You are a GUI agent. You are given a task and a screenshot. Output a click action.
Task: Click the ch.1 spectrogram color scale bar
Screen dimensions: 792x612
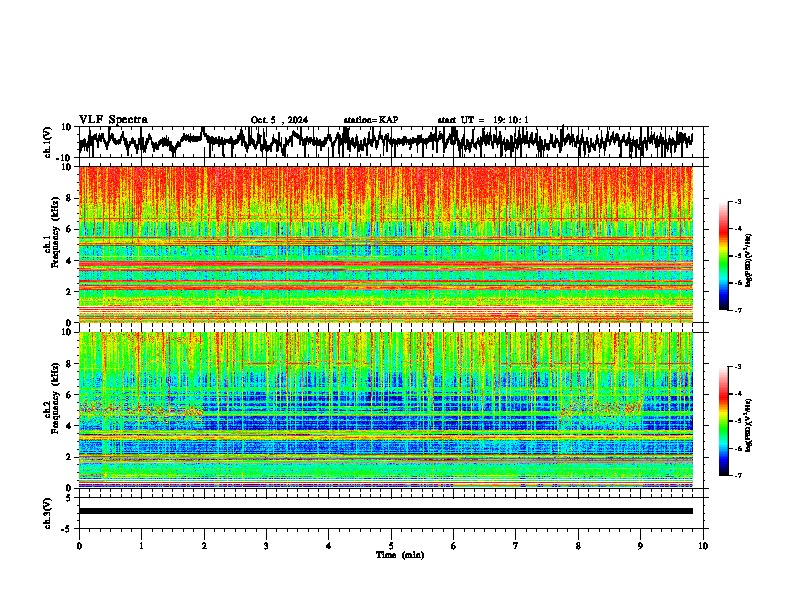tap(723, 256)
